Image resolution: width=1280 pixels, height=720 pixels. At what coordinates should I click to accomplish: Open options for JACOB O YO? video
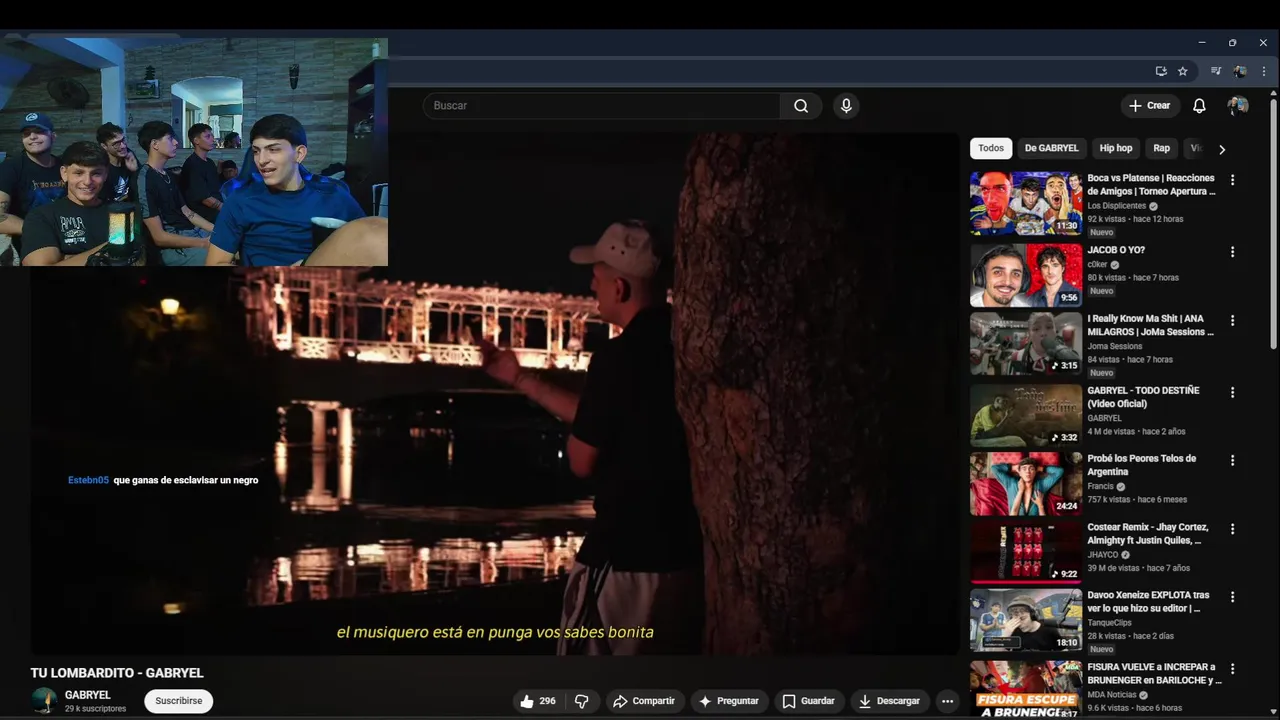pyautogui.click(x=1232, y=252)
